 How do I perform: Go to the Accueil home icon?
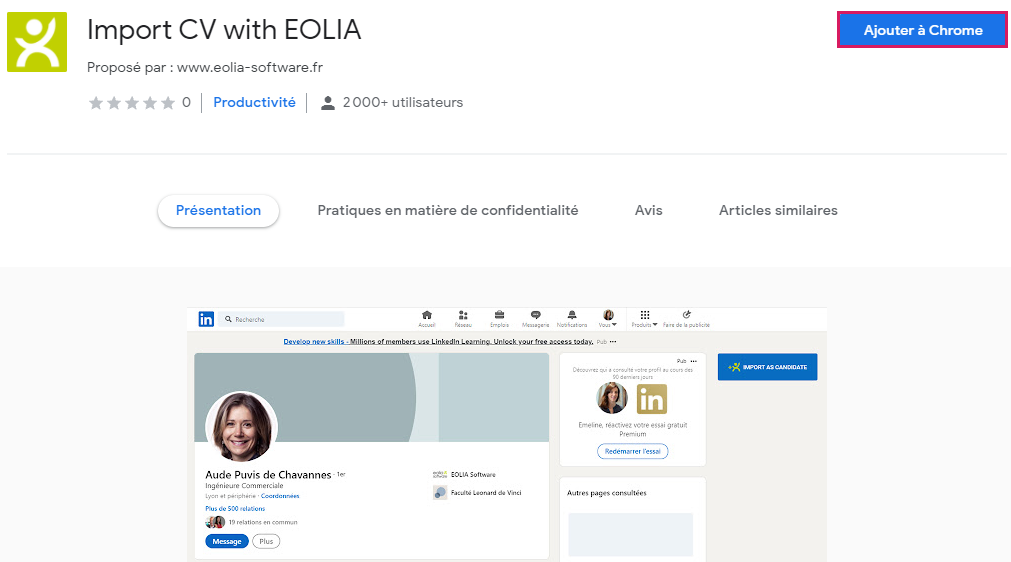point(427,318)
